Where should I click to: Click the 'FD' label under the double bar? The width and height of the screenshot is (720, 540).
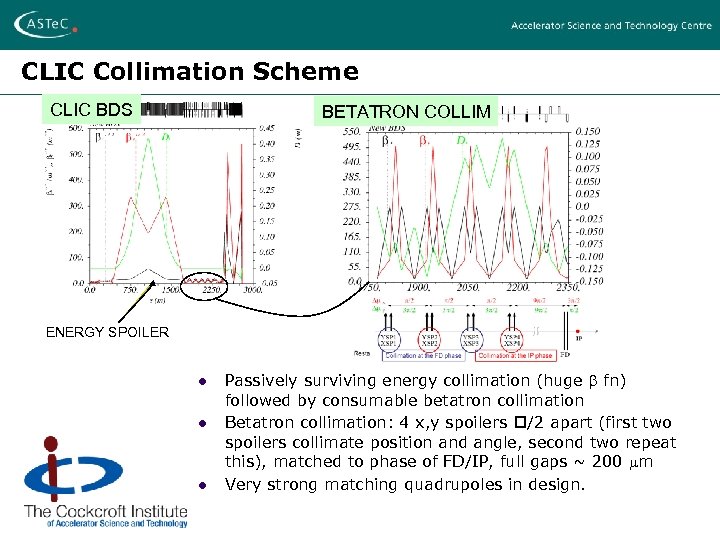click(565, 354)
